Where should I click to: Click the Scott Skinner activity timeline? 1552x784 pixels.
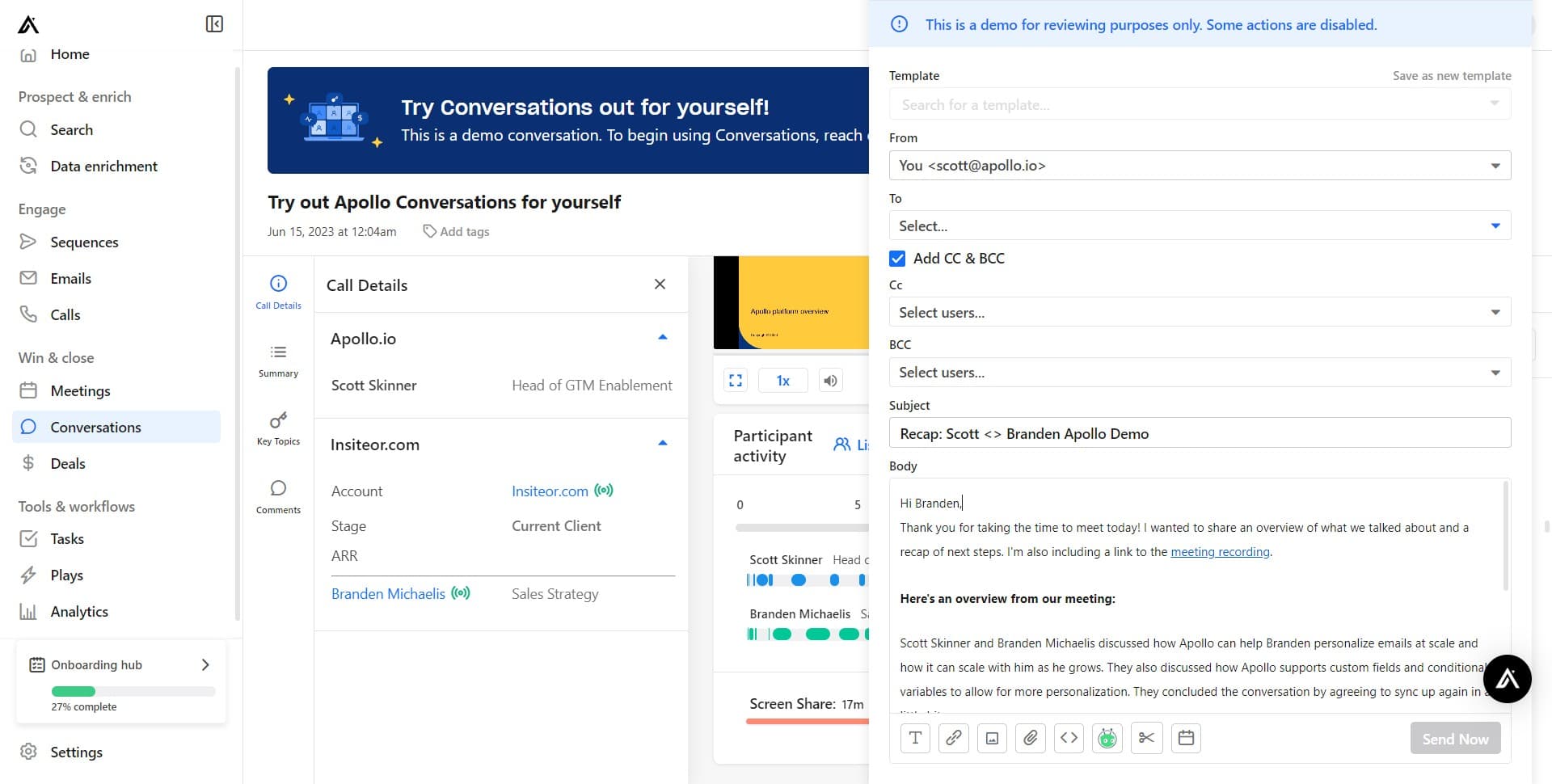coord(807,580)
